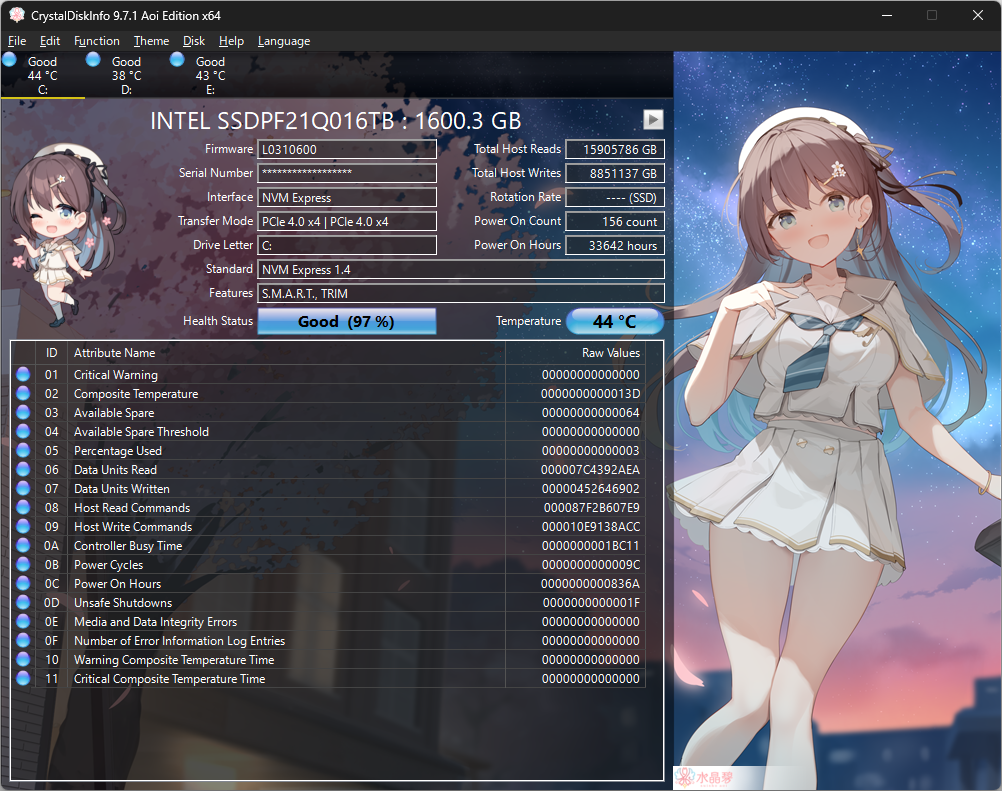This screenshot has width=1002, height=791.
Task: Open the Theme menu
Action: [151, 41]
